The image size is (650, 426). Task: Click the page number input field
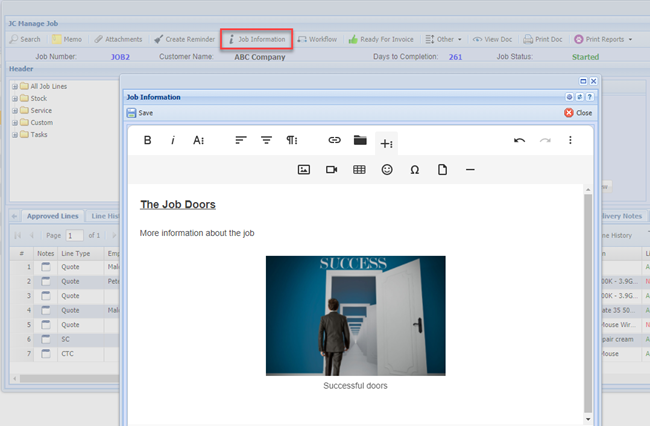point(75,235)
